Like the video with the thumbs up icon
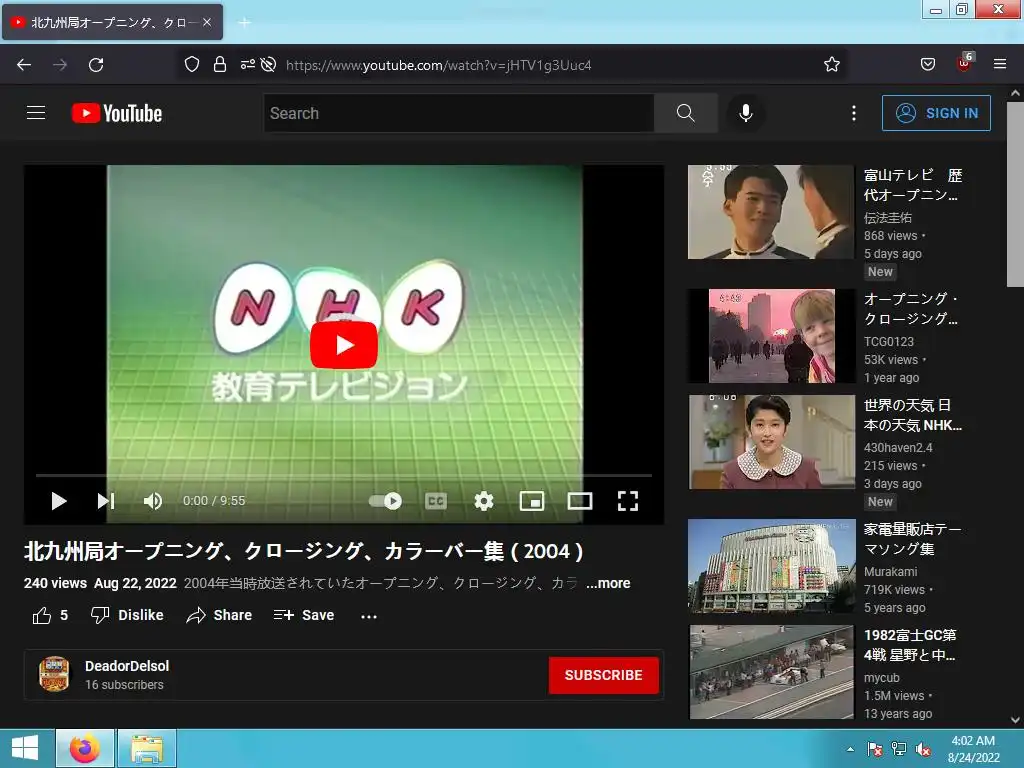This screenshot has height=768, width=1024. tap(42, 615)
